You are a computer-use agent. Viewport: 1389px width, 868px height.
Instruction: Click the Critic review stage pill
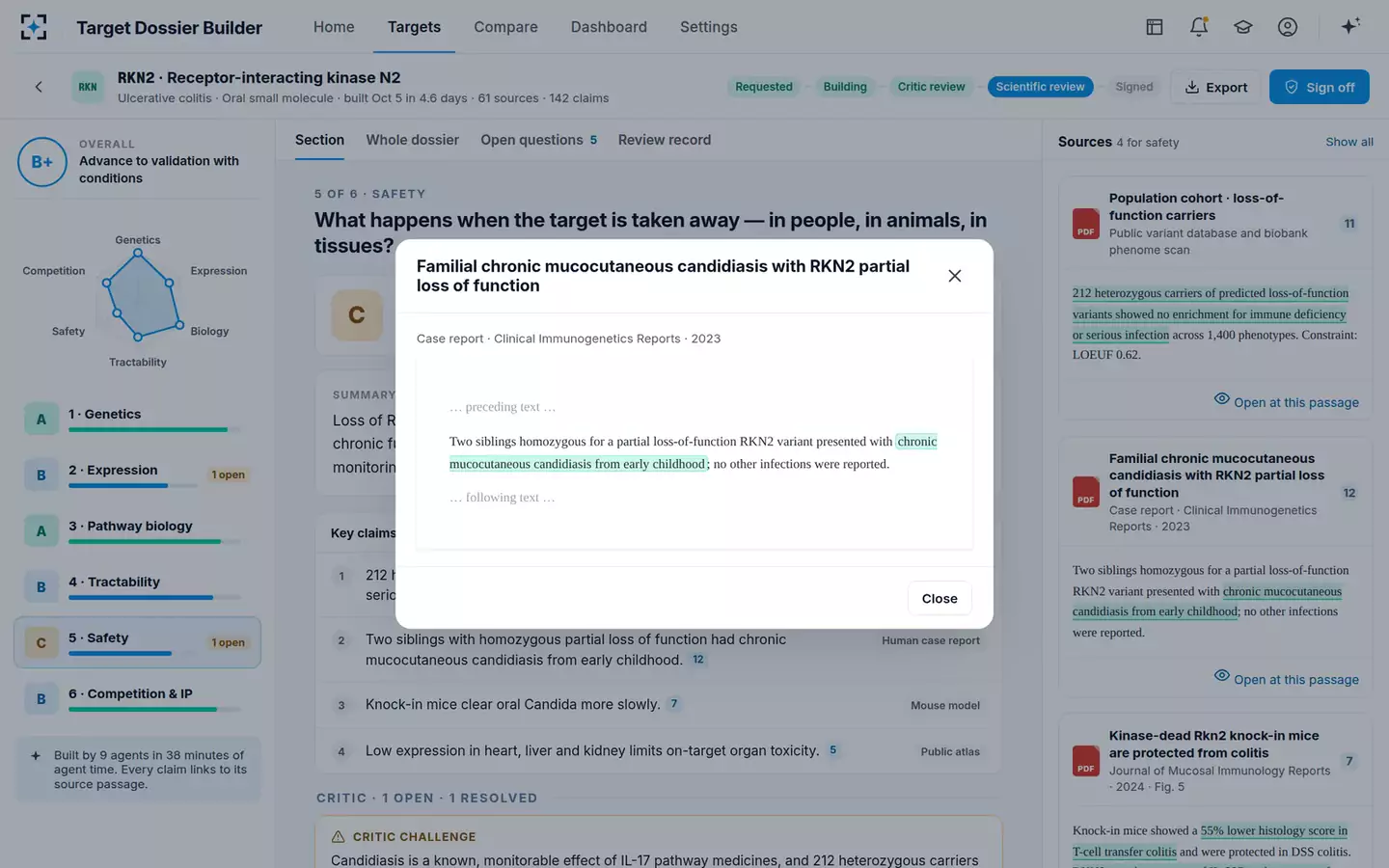pos(931,87)
